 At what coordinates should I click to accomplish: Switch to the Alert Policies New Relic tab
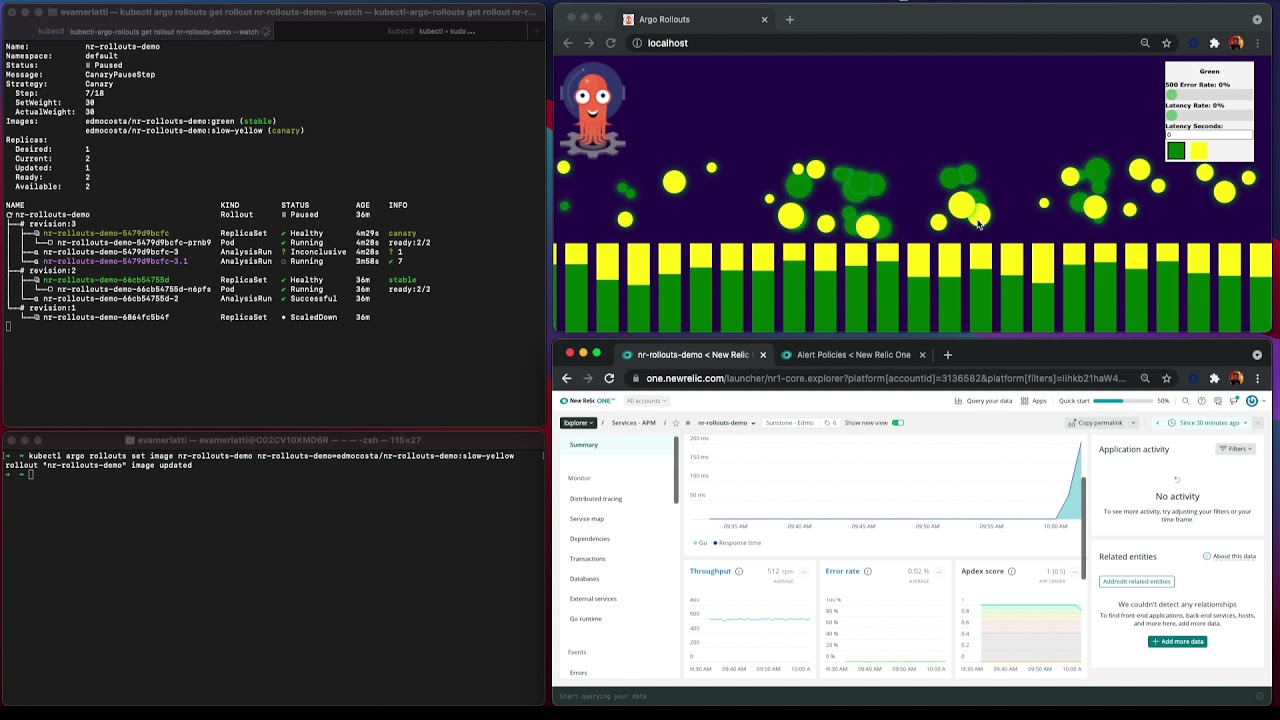[852, 354]
